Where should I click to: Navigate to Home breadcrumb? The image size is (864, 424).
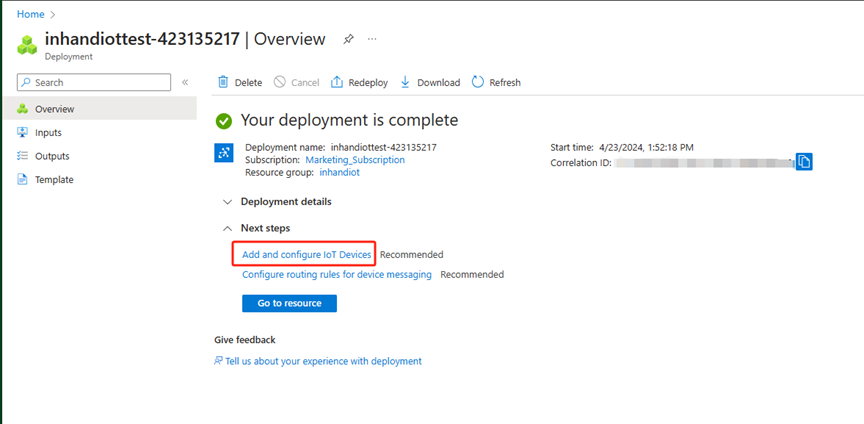point(30,14)
